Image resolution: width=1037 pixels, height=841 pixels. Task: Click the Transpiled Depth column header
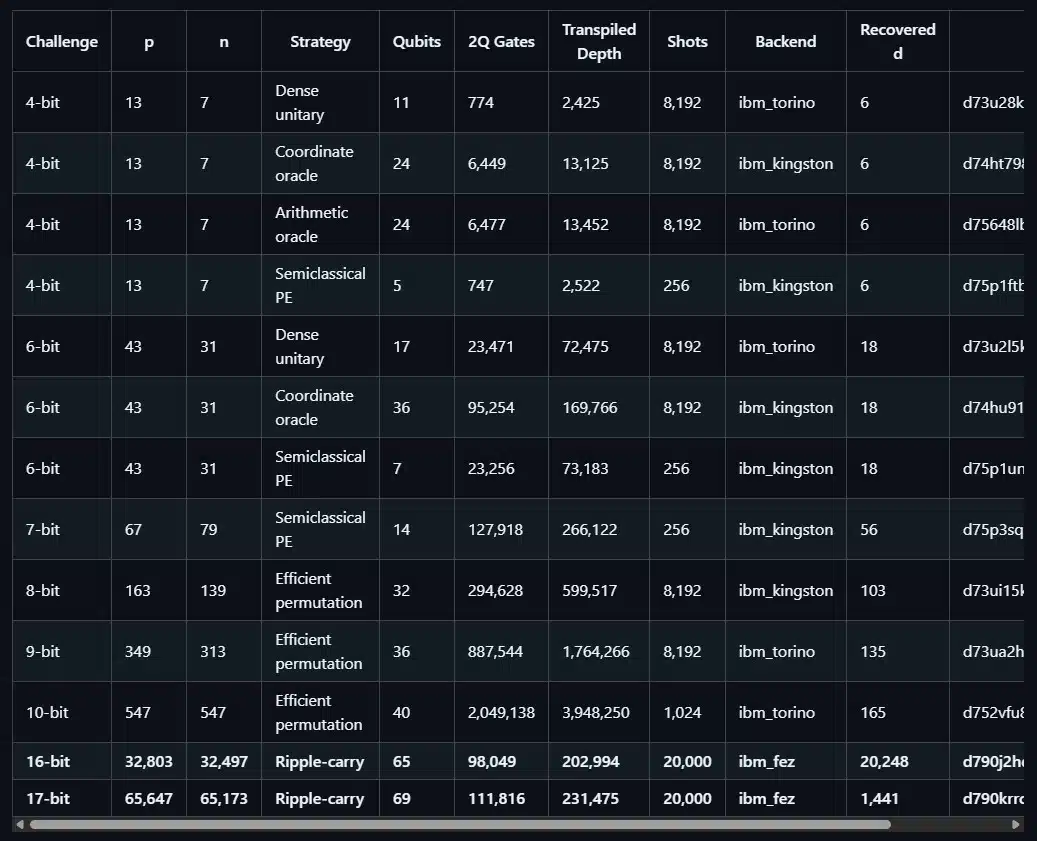(598, 42)
